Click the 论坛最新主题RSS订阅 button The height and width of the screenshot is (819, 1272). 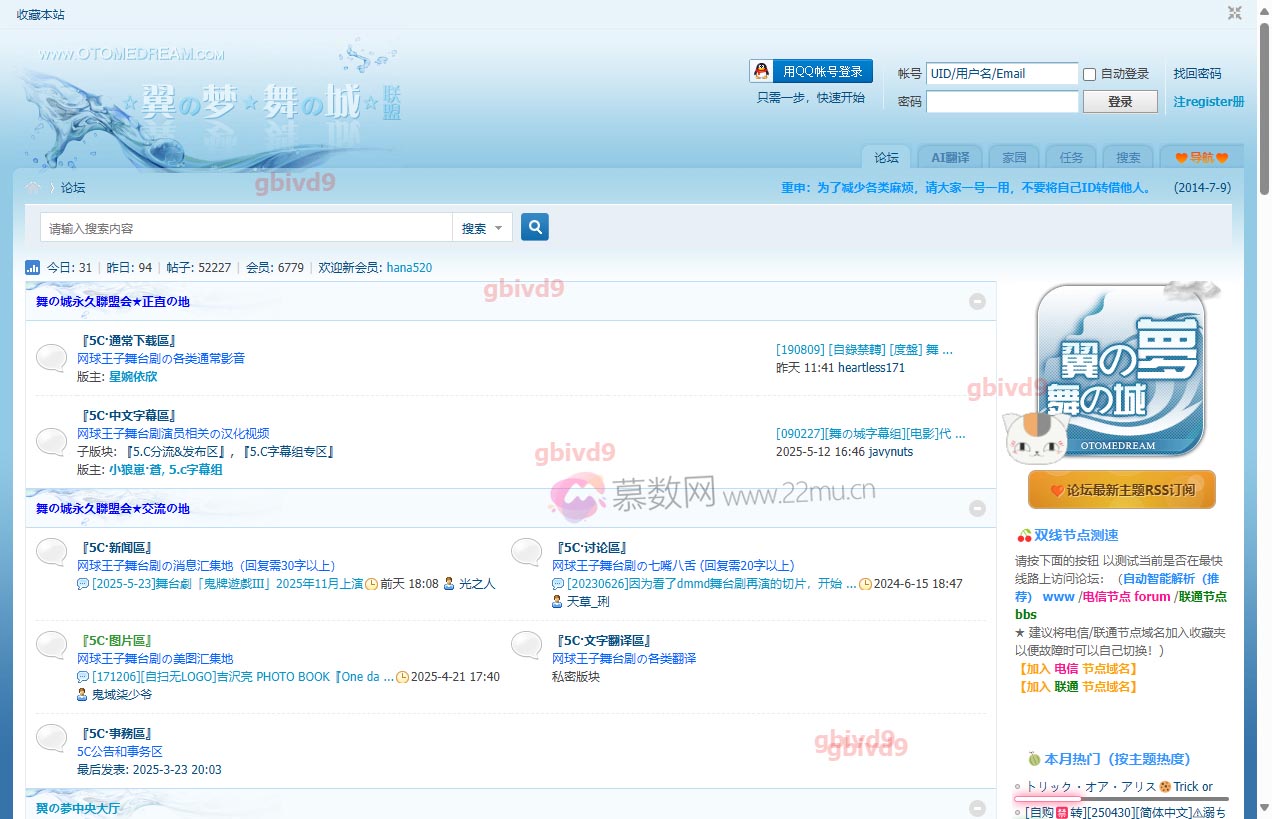point(1121,490)
